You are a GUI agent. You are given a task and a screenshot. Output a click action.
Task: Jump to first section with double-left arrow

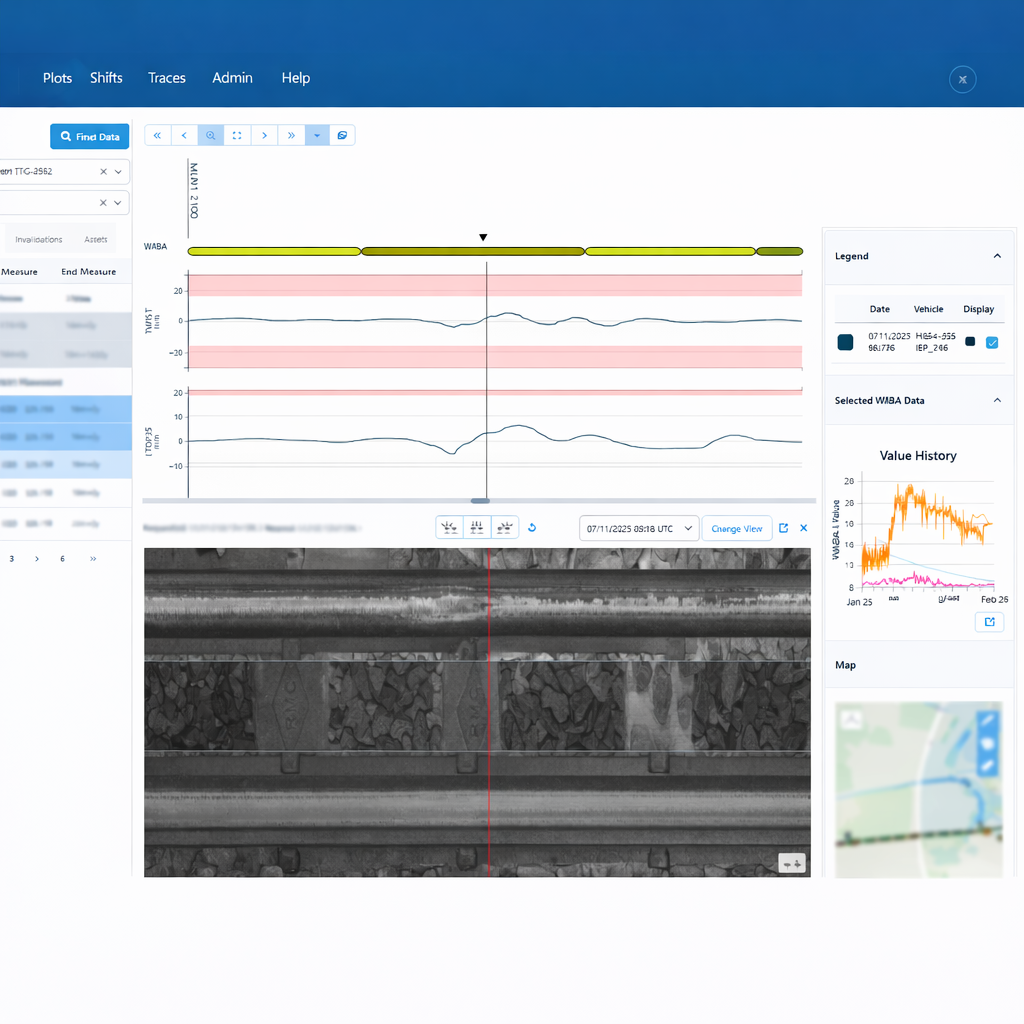(x=157, y=135)
